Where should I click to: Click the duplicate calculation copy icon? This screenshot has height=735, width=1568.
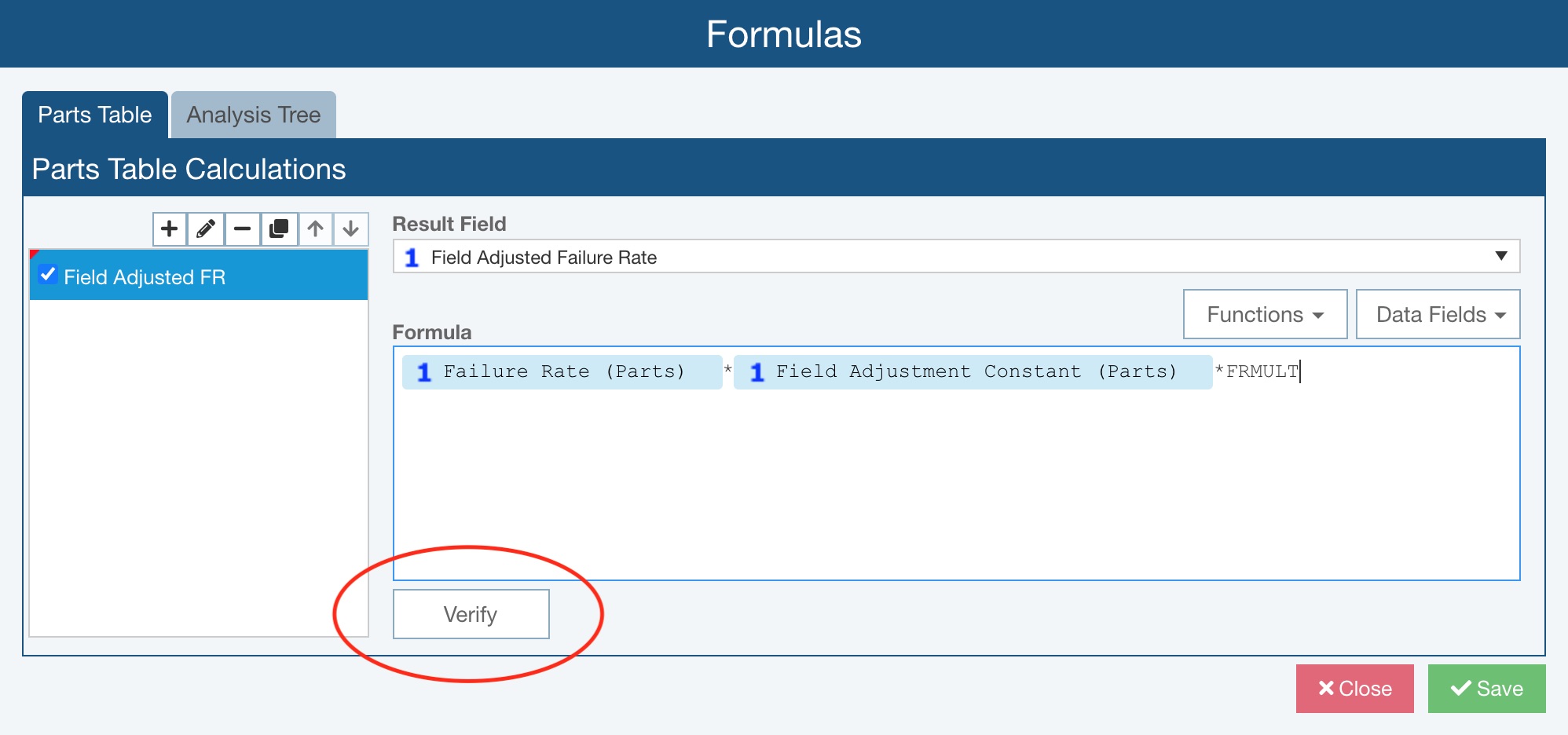point(279,229)
